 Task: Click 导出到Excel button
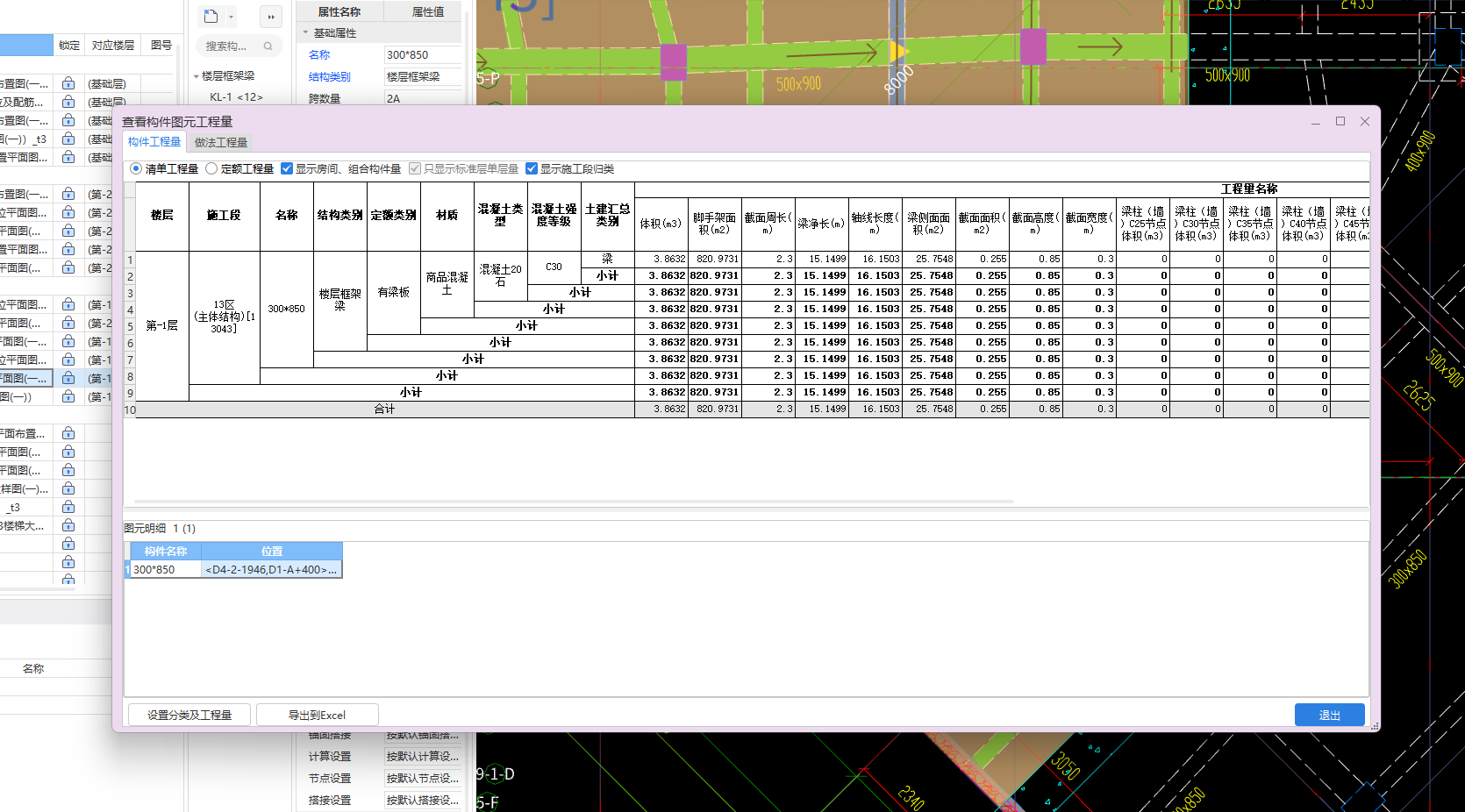pyautogui.click(x=317, y=715)
